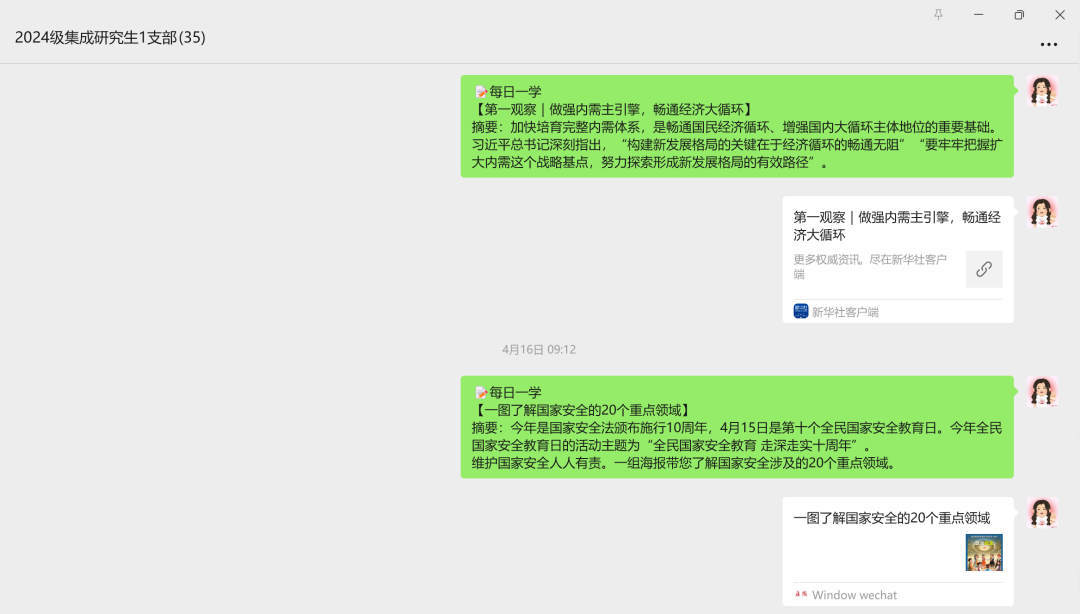This screenshot has width=1080, height=614.
Task: Open sender avatar beside 做强内需 green message
Action: tap(1042, 92)
